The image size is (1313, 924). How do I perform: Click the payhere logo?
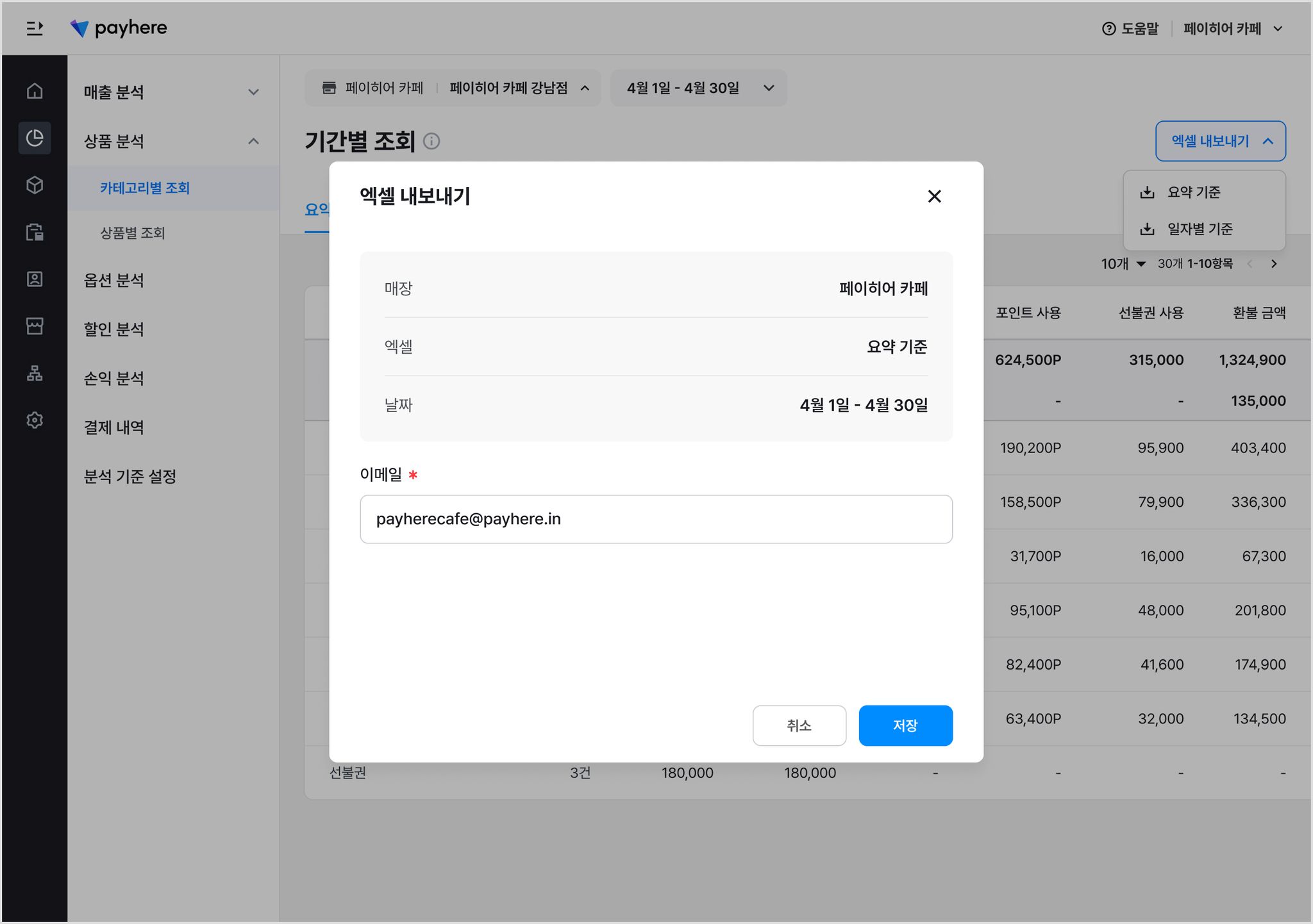[x=119, y=28]
